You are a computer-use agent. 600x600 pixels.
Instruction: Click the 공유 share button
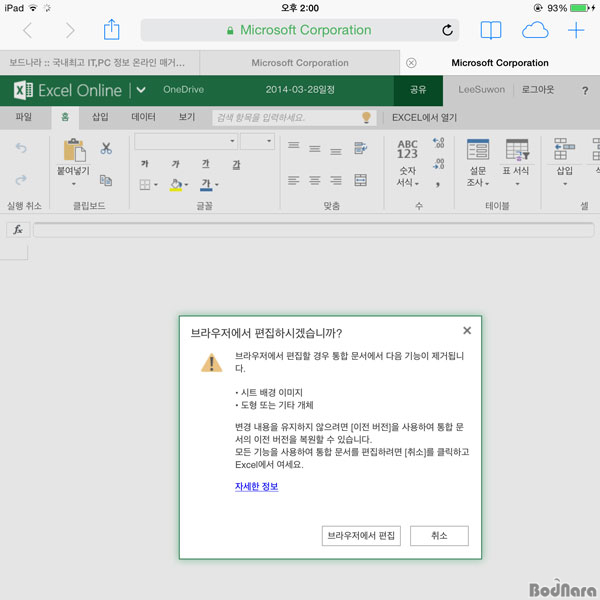[x=418, y=90]
